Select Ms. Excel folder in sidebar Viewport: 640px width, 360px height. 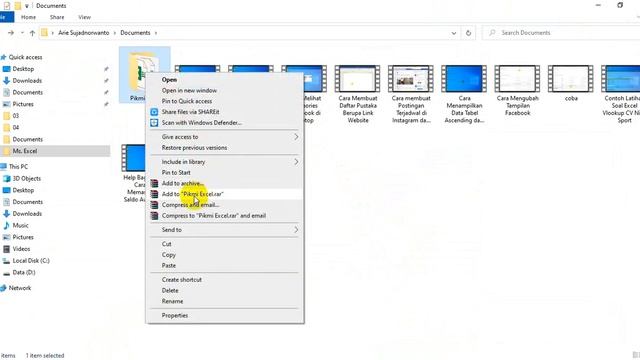[24, 151]
